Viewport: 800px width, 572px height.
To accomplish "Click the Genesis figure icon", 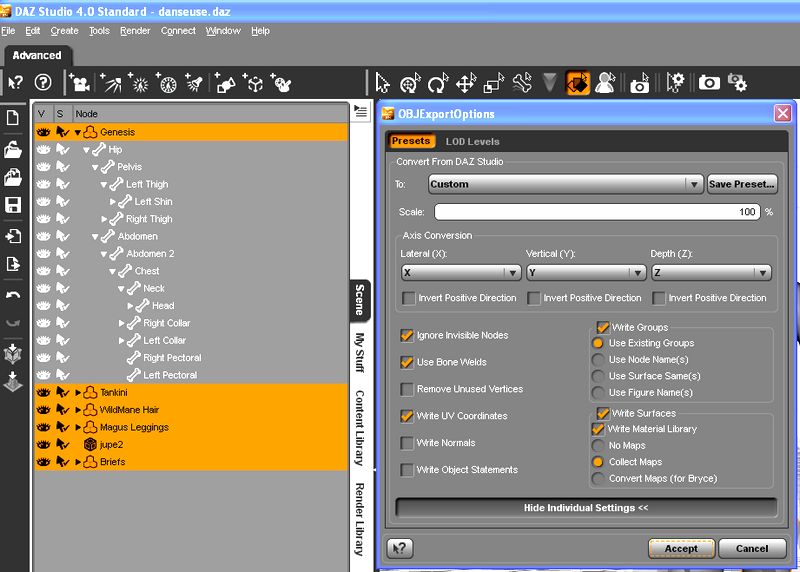I will (90, 132).
